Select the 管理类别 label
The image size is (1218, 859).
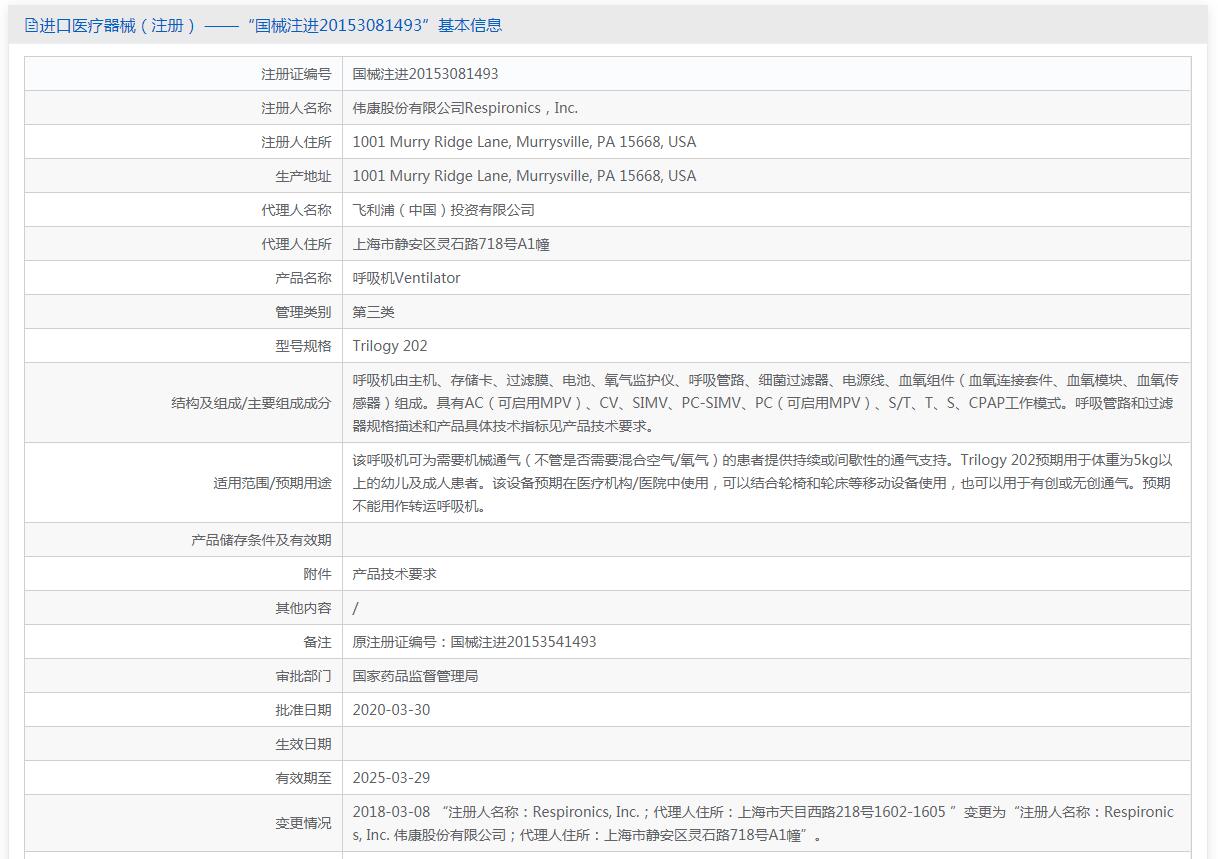pyautogui.click(x=303, y=312)
